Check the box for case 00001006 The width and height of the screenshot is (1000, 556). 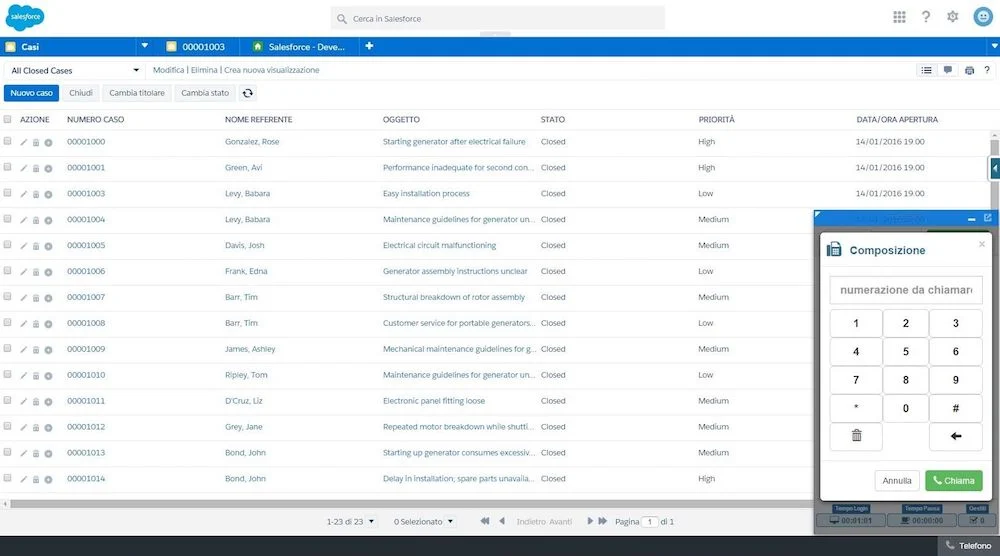8,270
